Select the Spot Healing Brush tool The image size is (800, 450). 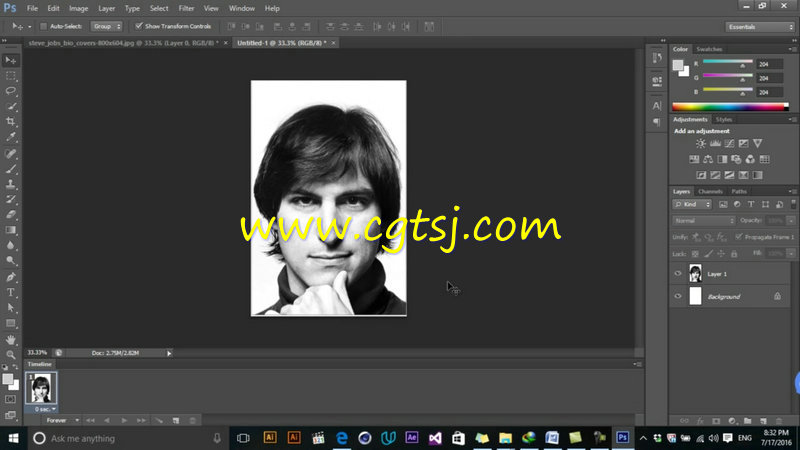point(11,154)
